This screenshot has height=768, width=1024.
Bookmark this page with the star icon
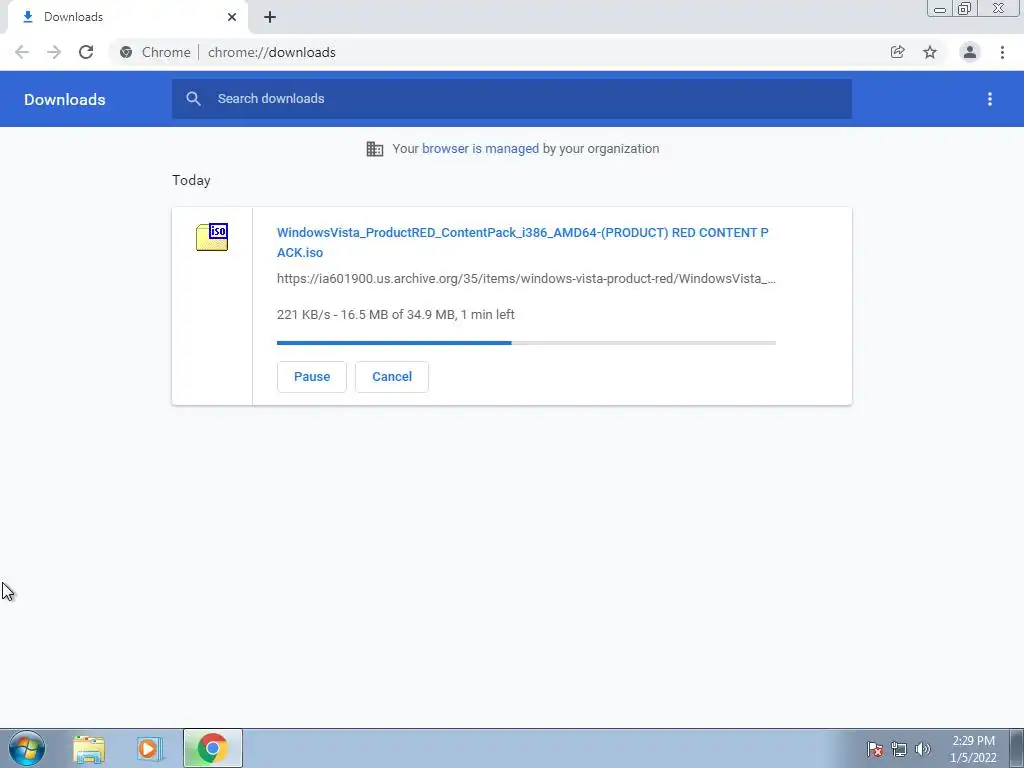pos(930,52)
